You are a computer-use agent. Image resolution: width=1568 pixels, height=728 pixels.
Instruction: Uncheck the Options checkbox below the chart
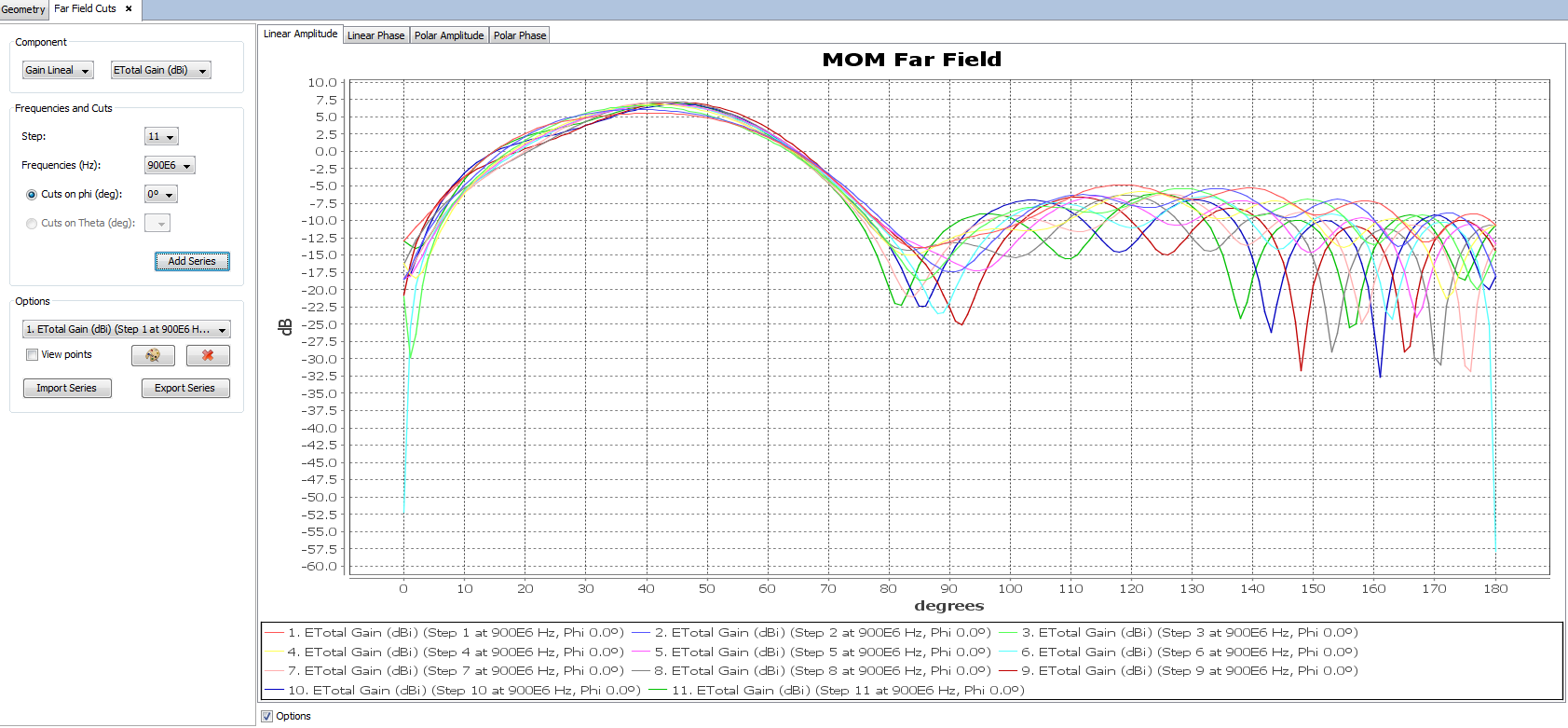(x=267, y=716)
